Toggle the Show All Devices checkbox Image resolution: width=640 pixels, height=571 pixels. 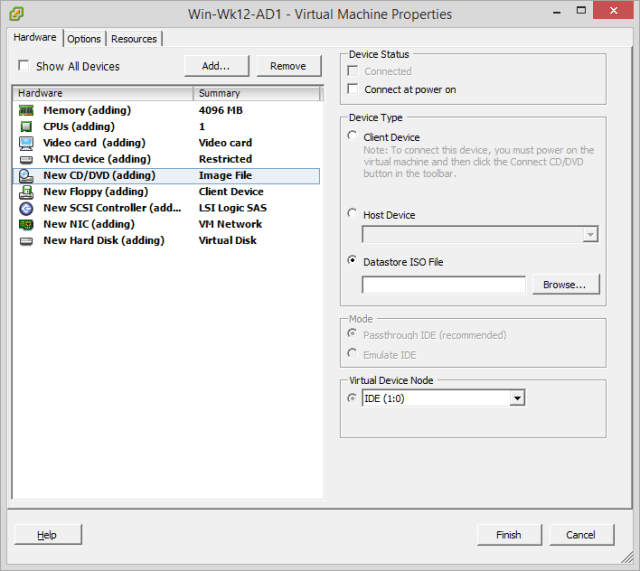[x=24, y=65]
